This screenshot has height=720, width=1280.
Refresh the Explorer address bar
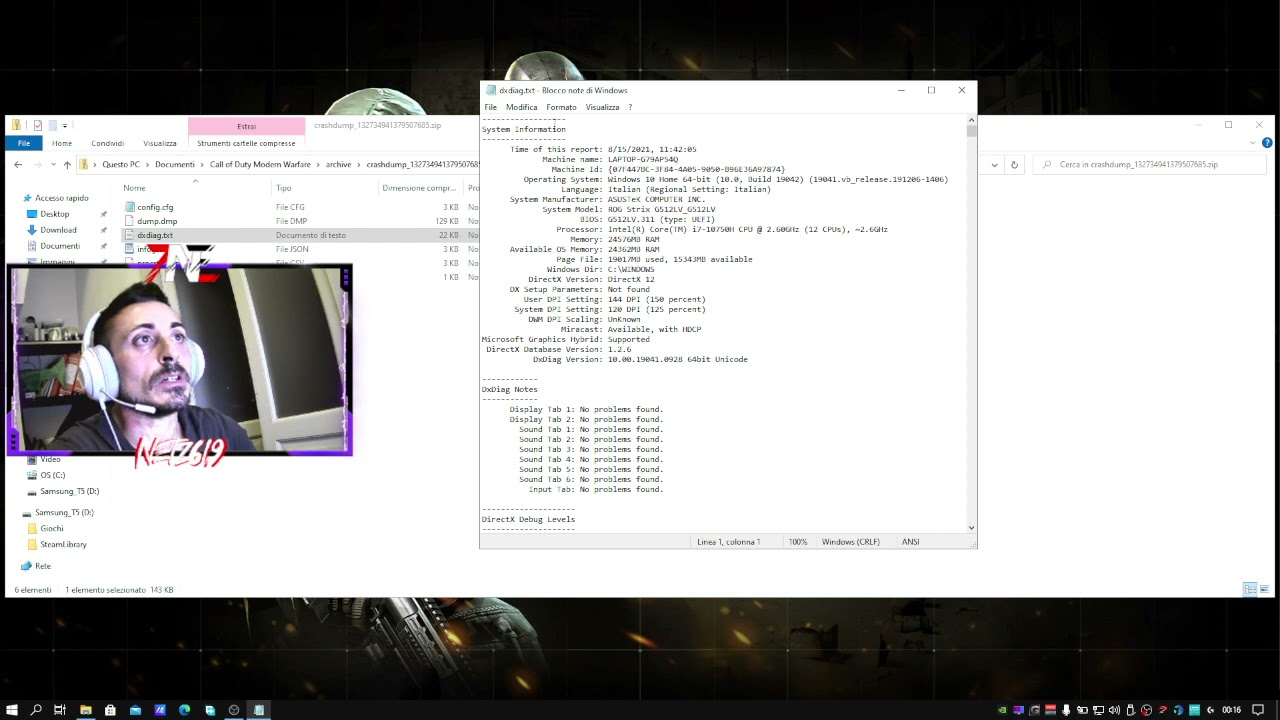1014,165
